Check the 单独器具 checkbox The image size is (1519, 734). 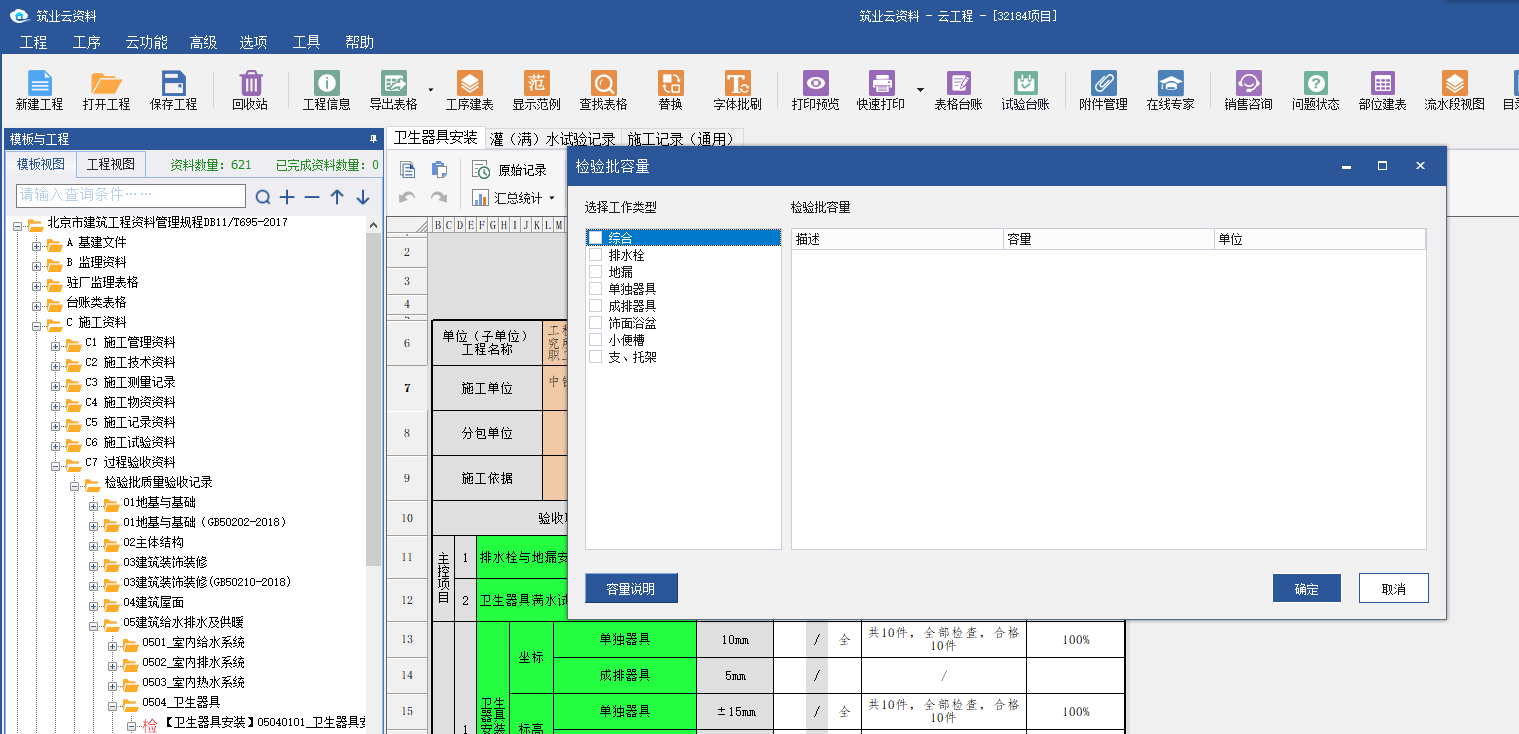pos(596,289)
